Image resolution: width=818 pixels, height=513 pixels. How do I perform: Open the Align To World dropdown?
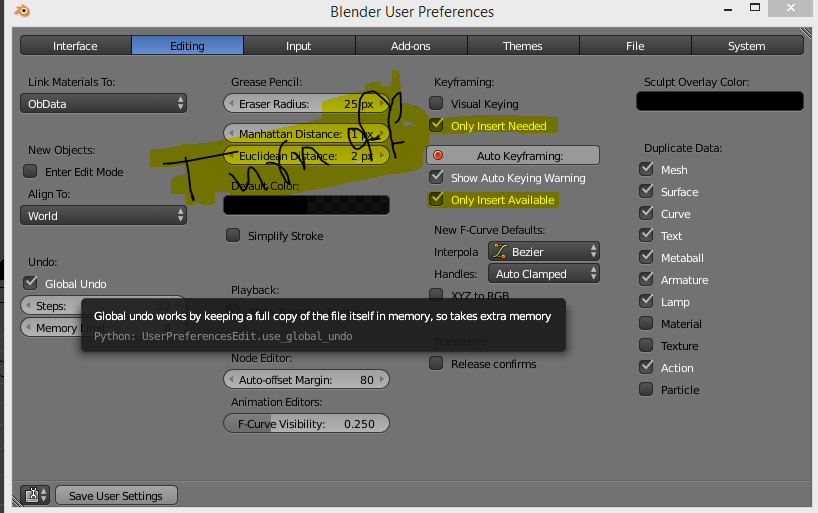103,216
